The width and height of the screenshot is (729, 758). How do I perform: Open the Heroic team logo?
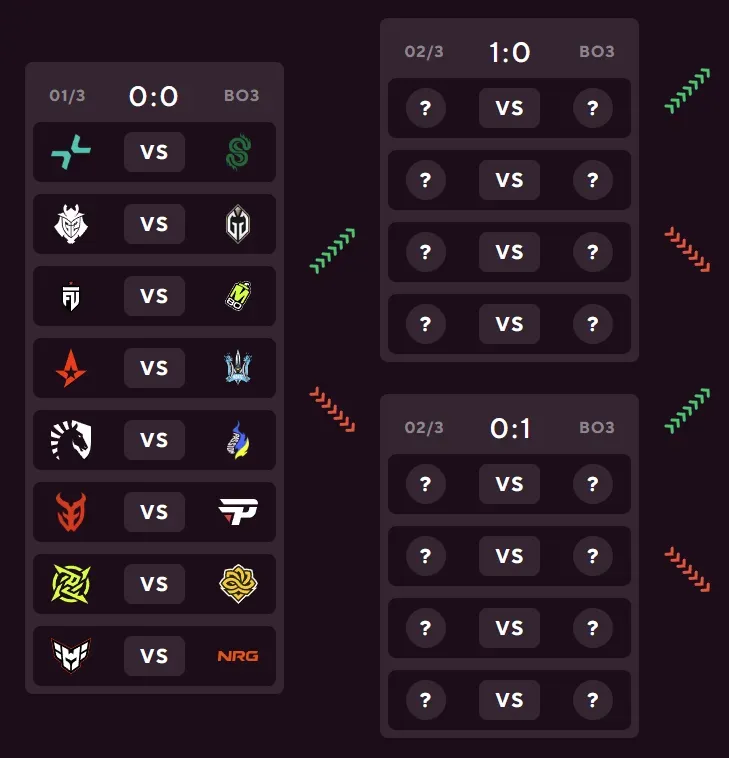[x=71, y=656]
